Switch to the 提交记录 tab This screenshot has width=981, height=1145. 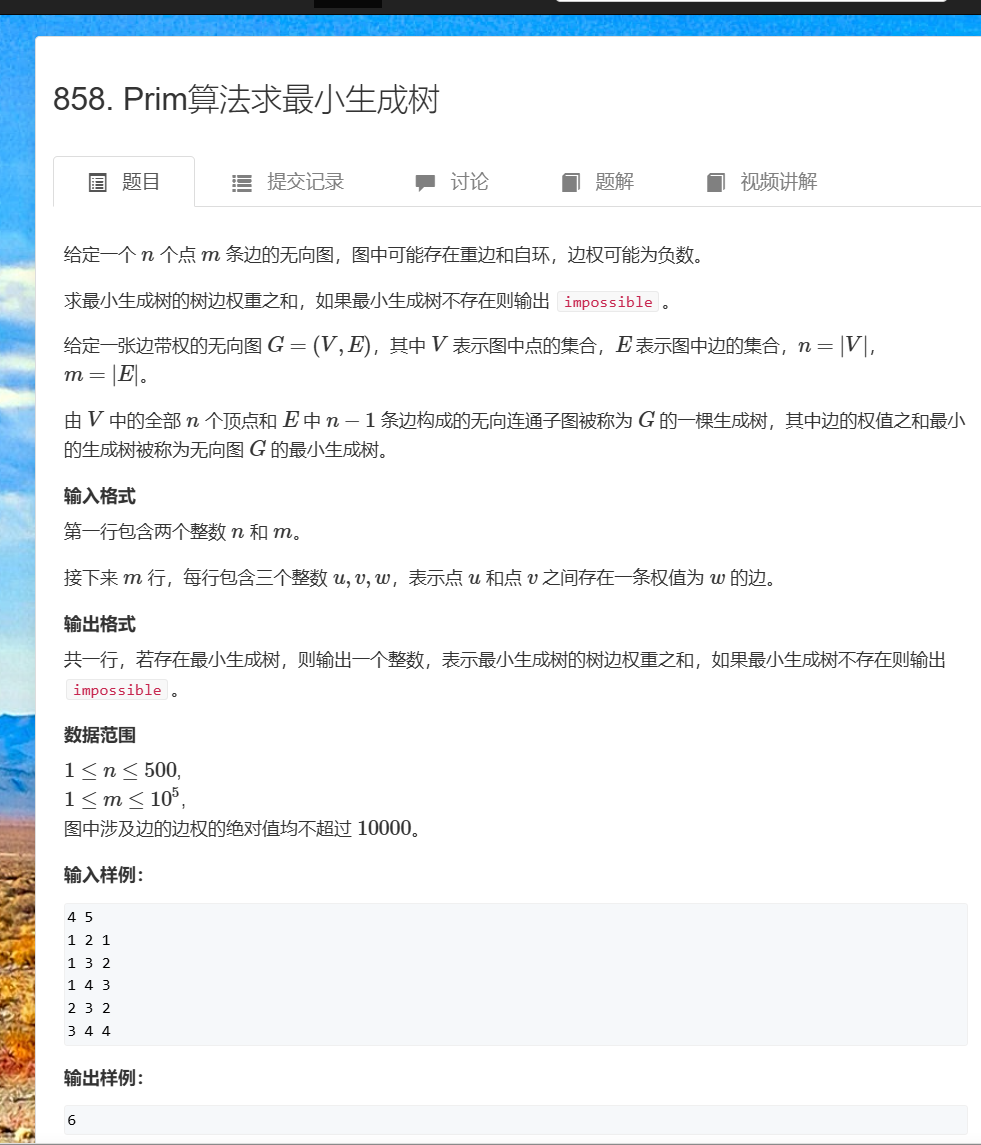[288, 182]
